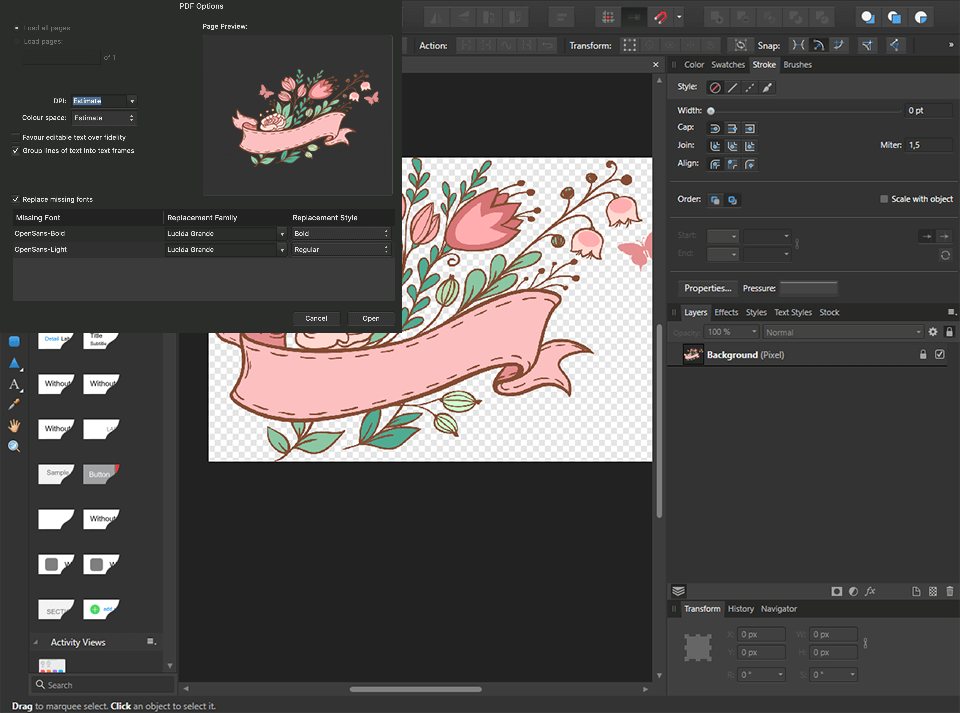
Task: Open the Layers panel settings gear
Action: [x=932, y=331]
